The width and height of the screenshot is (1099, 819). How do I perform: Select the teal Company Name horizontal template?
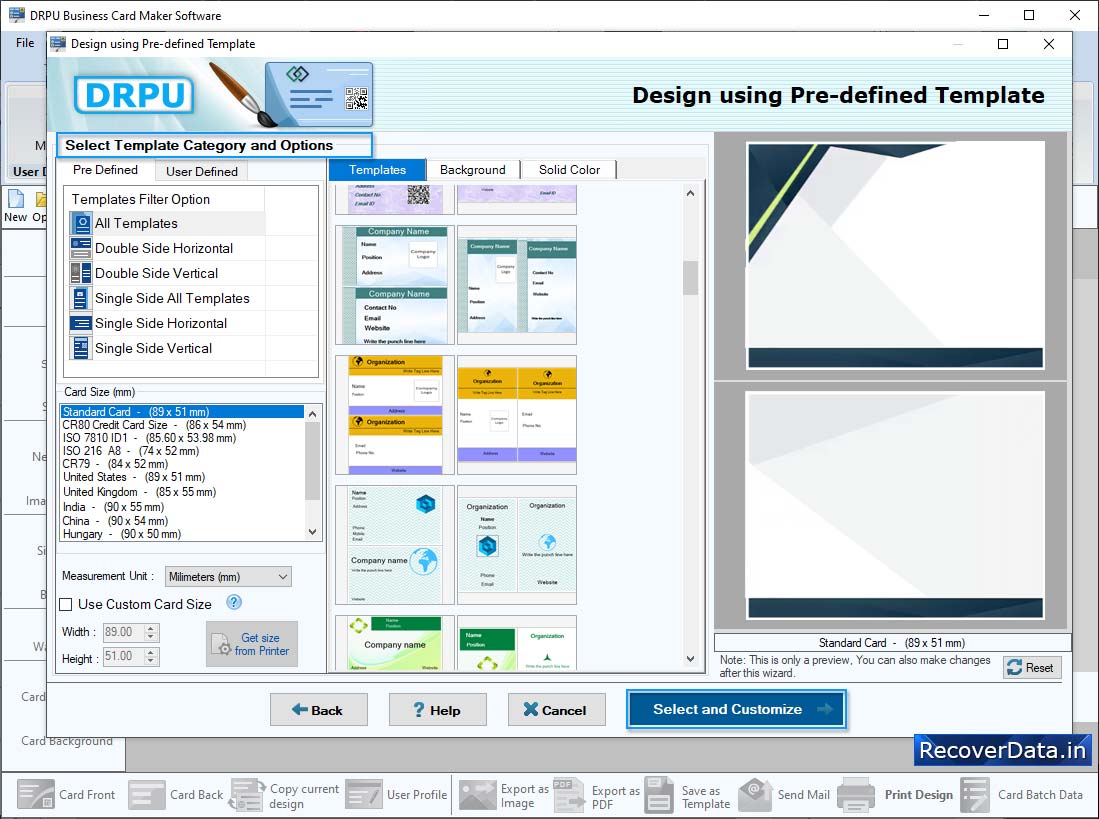point(395,285)
